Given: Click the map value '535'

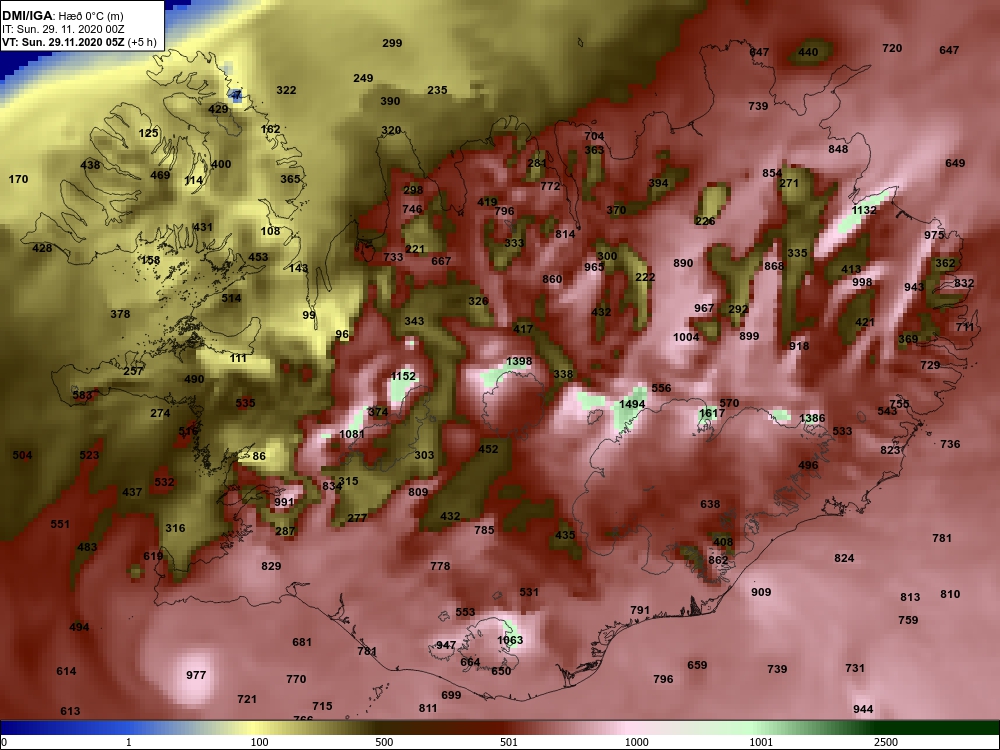Looking at the screenshot, I should pos(245,403).
